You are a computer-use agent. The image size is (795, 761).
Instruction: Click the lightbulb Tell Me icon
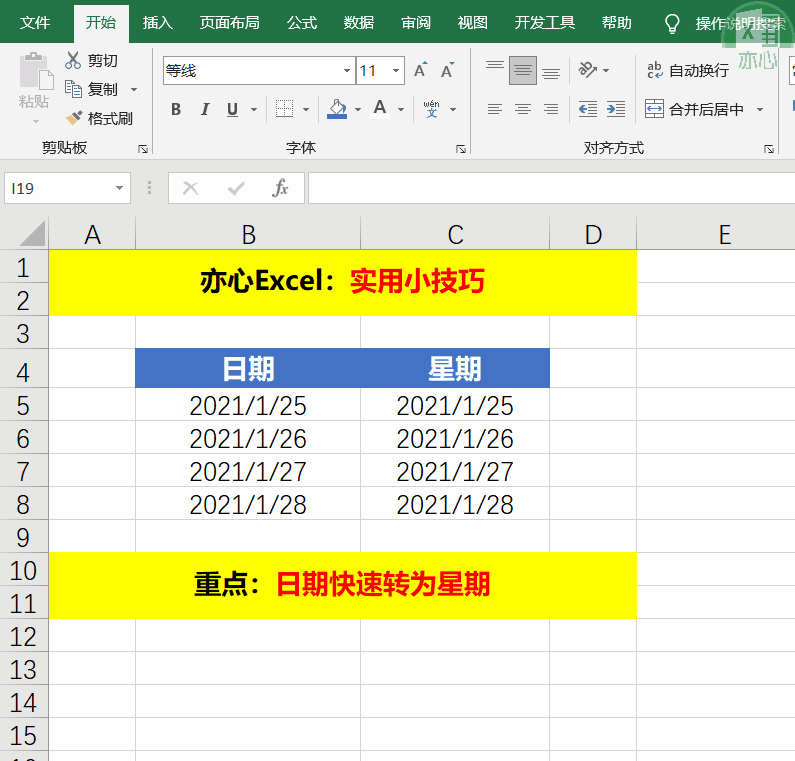click(x=672, y=23)
